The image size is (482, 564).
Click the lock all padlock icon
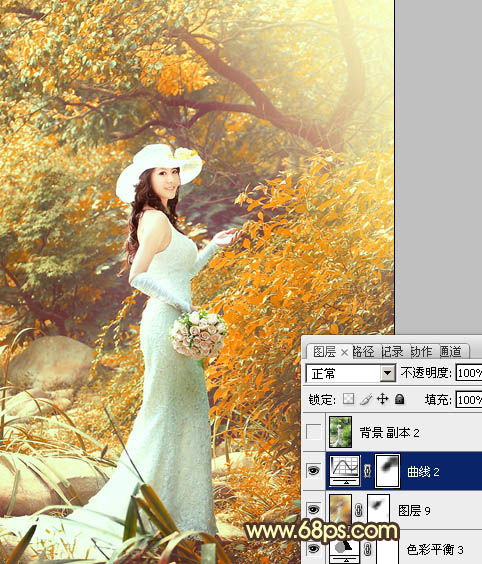399,399
